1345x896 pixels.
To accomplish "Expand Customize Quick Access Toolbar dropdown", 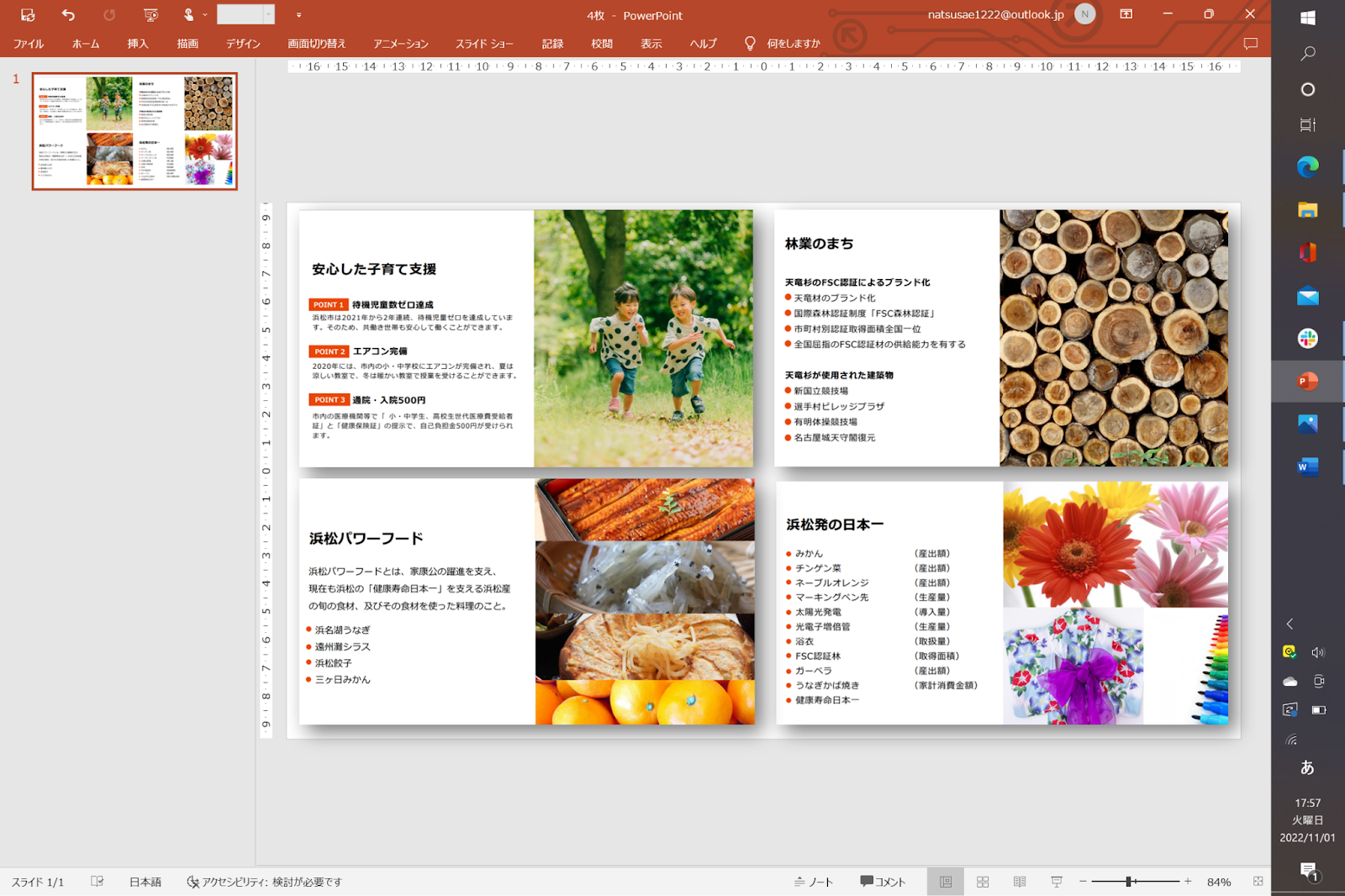I will [298, 15].
